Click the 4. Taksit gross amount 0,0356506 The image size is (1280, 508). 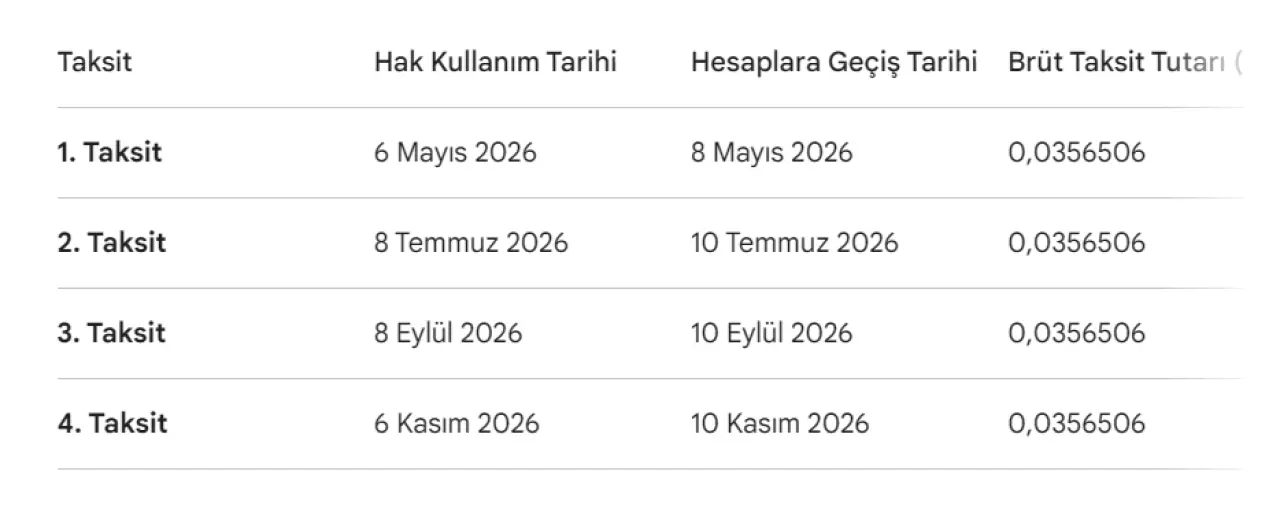point(1076,423)
